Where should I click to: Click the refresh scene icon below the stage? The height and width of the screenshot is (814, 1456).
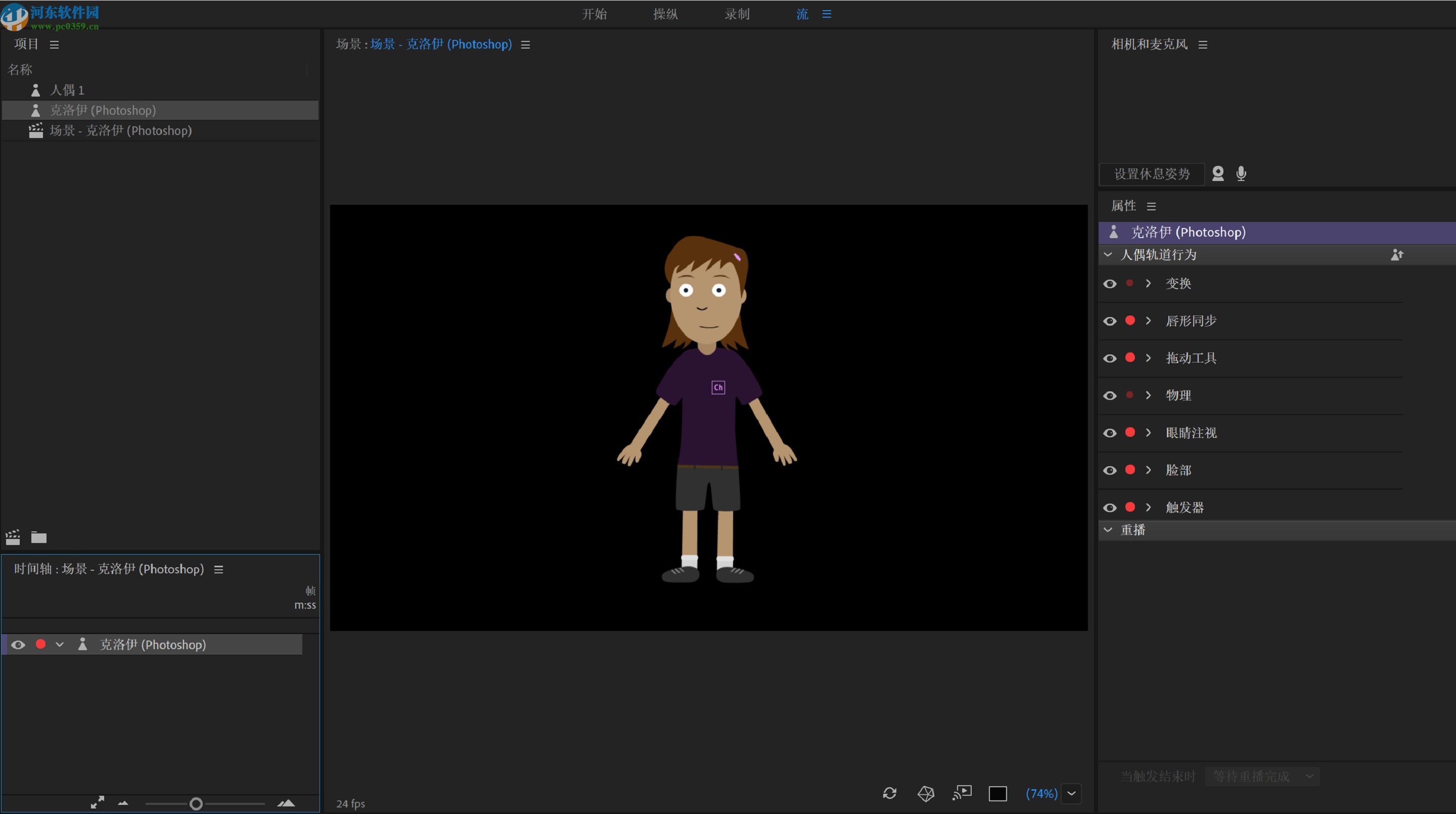pos(889,794)
